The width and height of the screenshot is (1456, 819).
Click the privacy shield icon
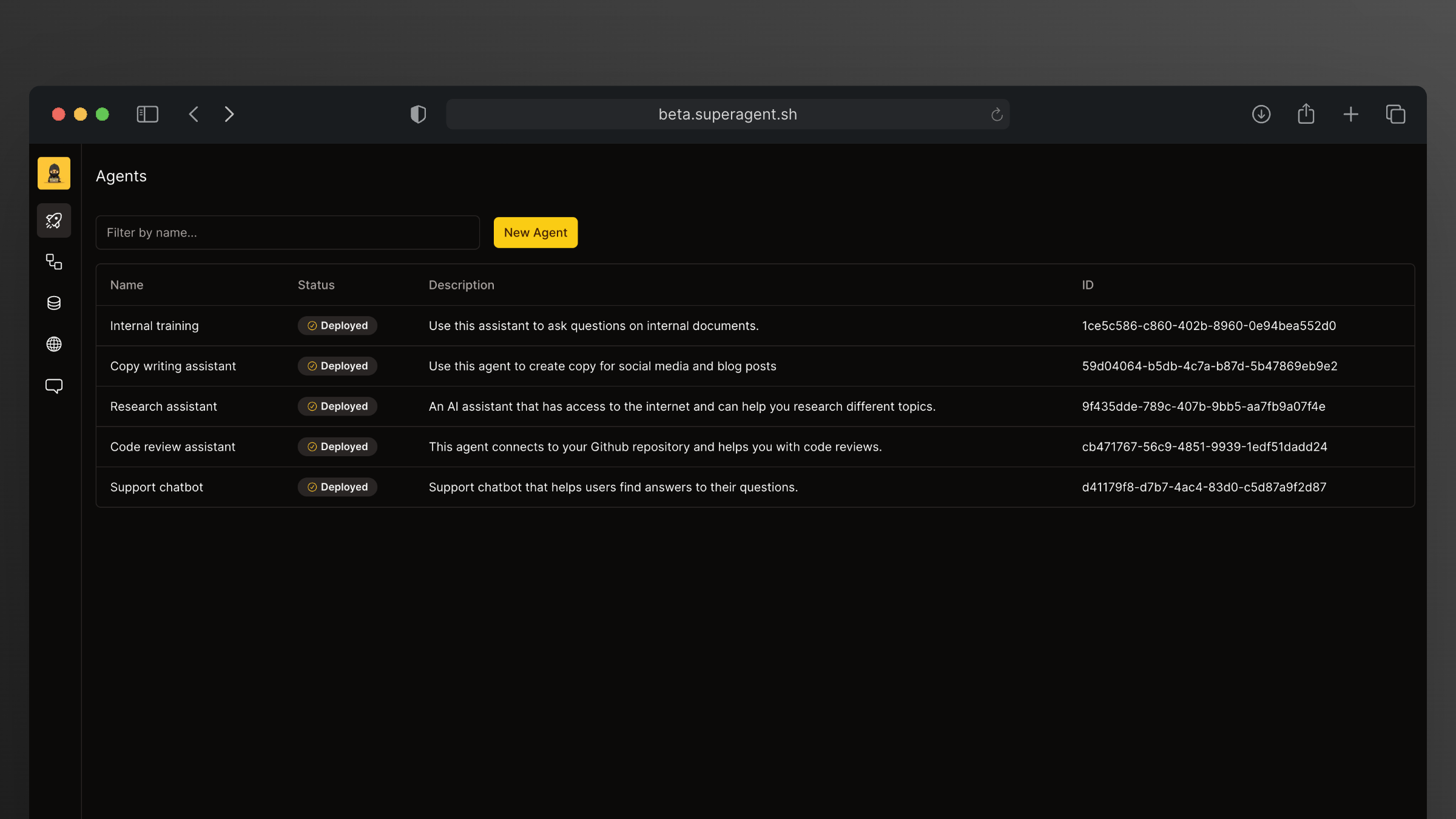tap(418, 114)
